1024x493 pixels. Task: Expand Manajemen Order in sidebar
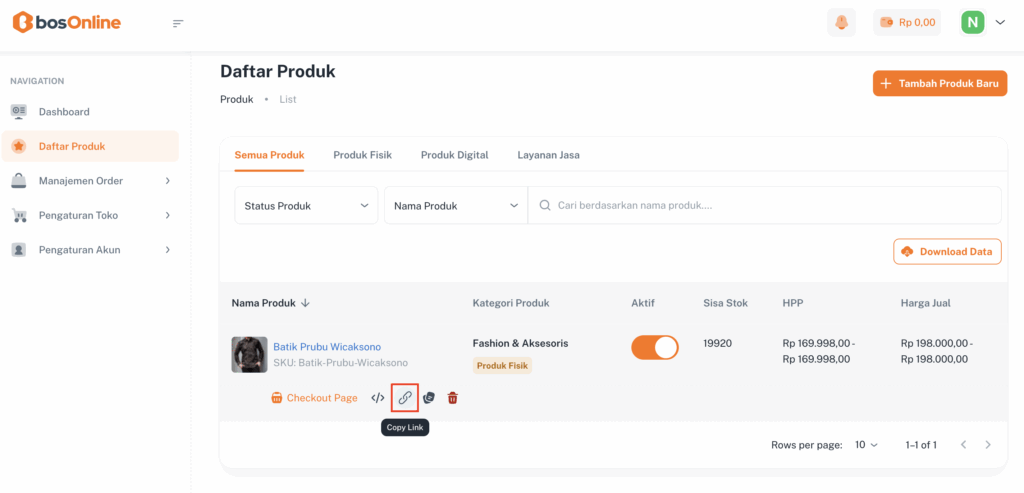[90, 181]
